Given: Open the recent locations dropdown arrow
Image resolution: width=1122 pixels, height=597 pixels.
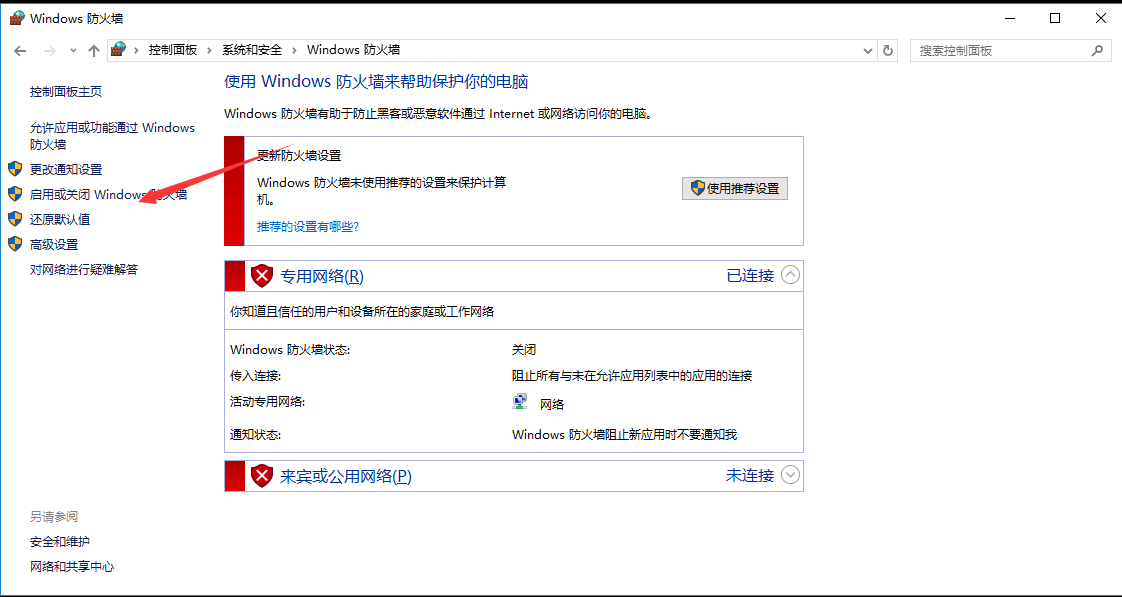Looking at the screenshot, I should click(x=73, y=51).
